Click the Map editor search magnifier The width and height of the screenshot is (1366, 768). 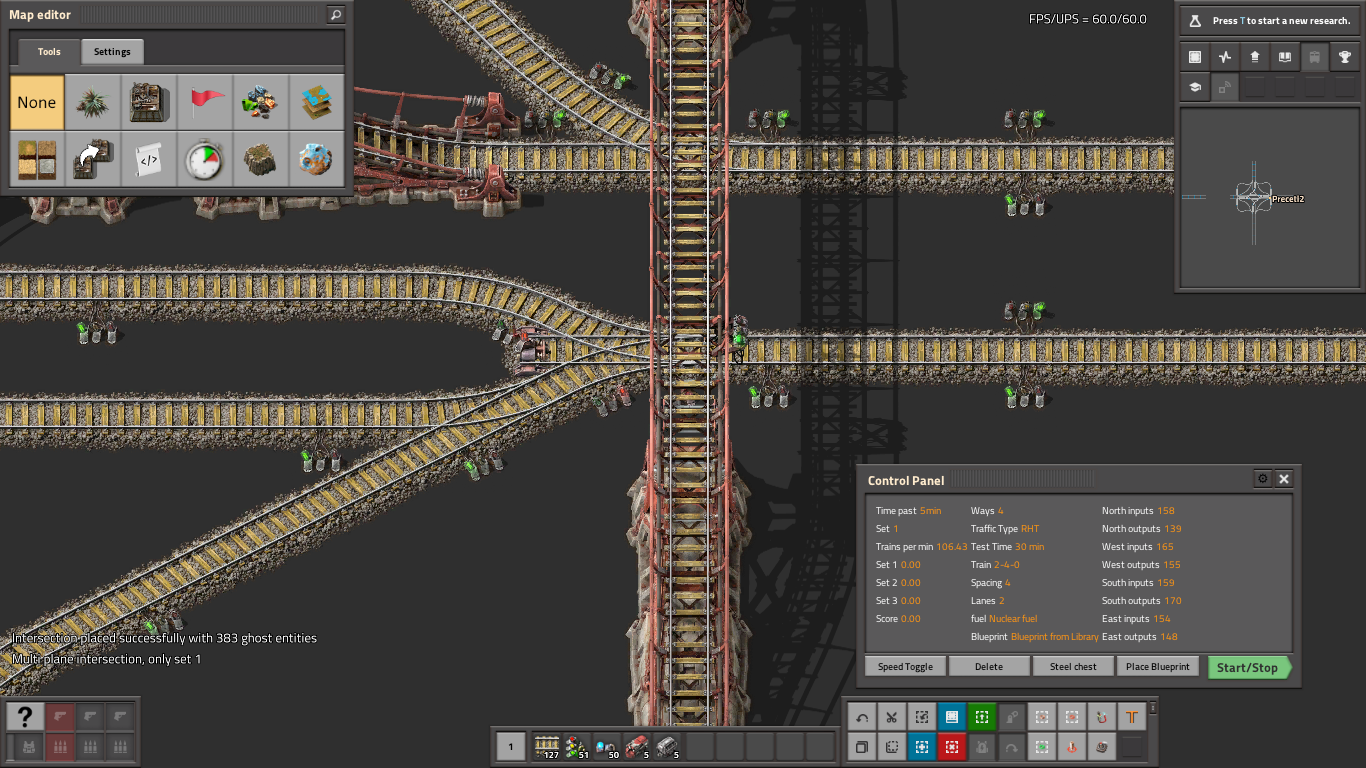[x=336, y=15]
